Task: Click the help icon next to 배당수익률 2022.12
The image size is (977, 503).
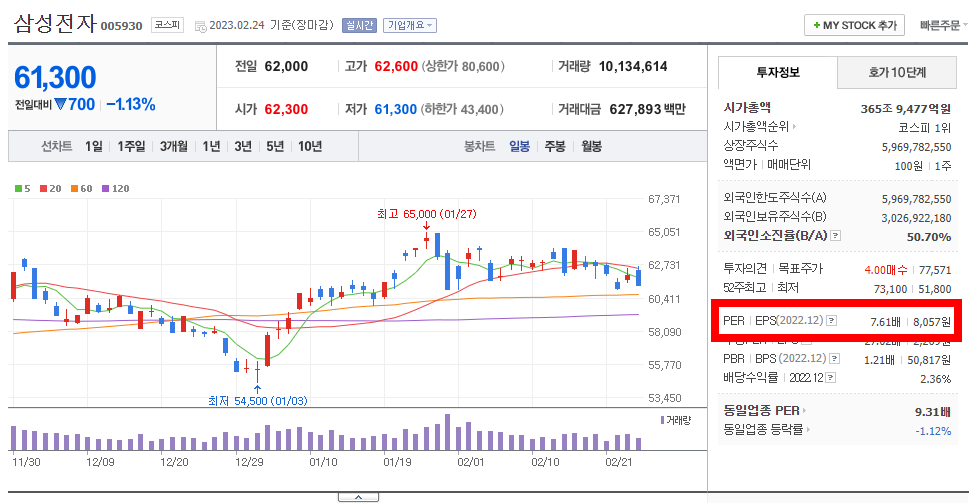Action: pyautogui.click(x=830, y=378)
